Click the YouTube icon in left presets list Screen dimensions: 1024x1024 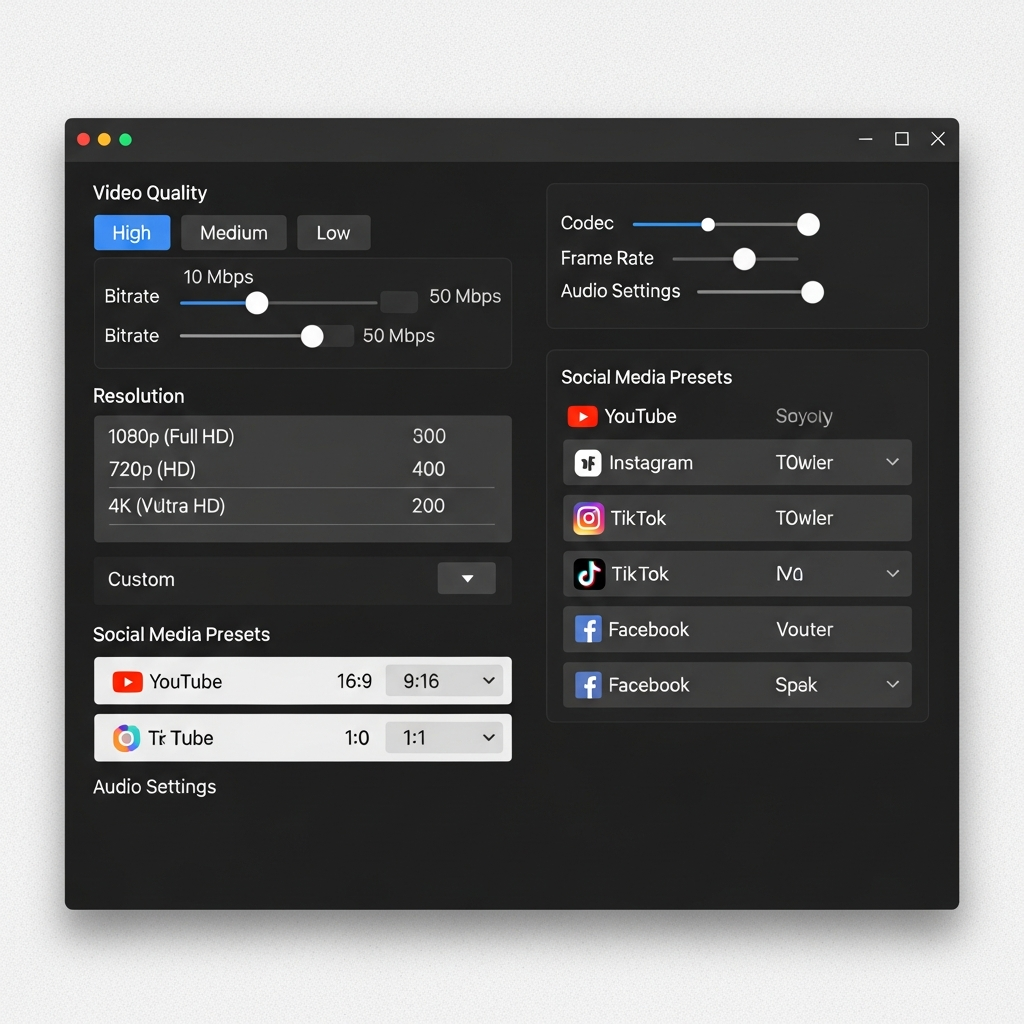[128, 681]
